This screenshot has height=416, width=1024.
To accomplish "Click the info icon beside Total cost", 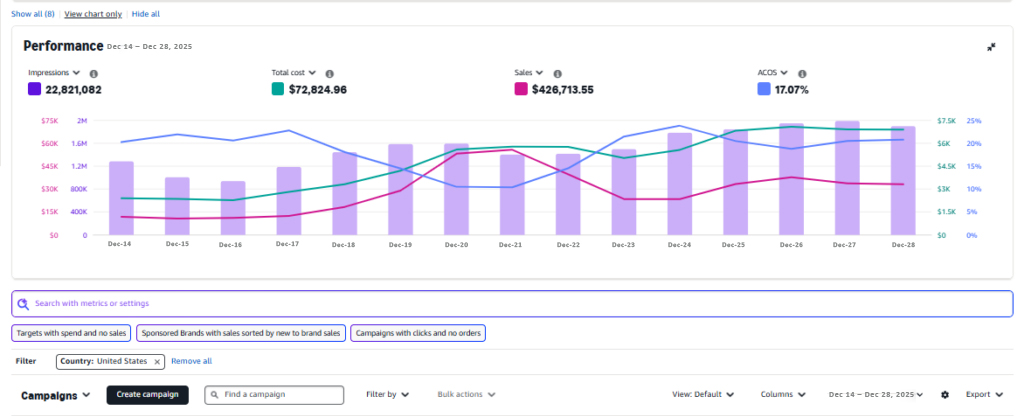I will (329, 73).
